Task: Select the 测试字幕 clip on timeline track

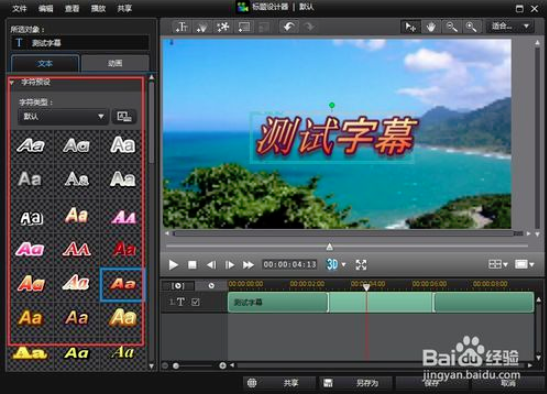Action: [x=381, y=302]
